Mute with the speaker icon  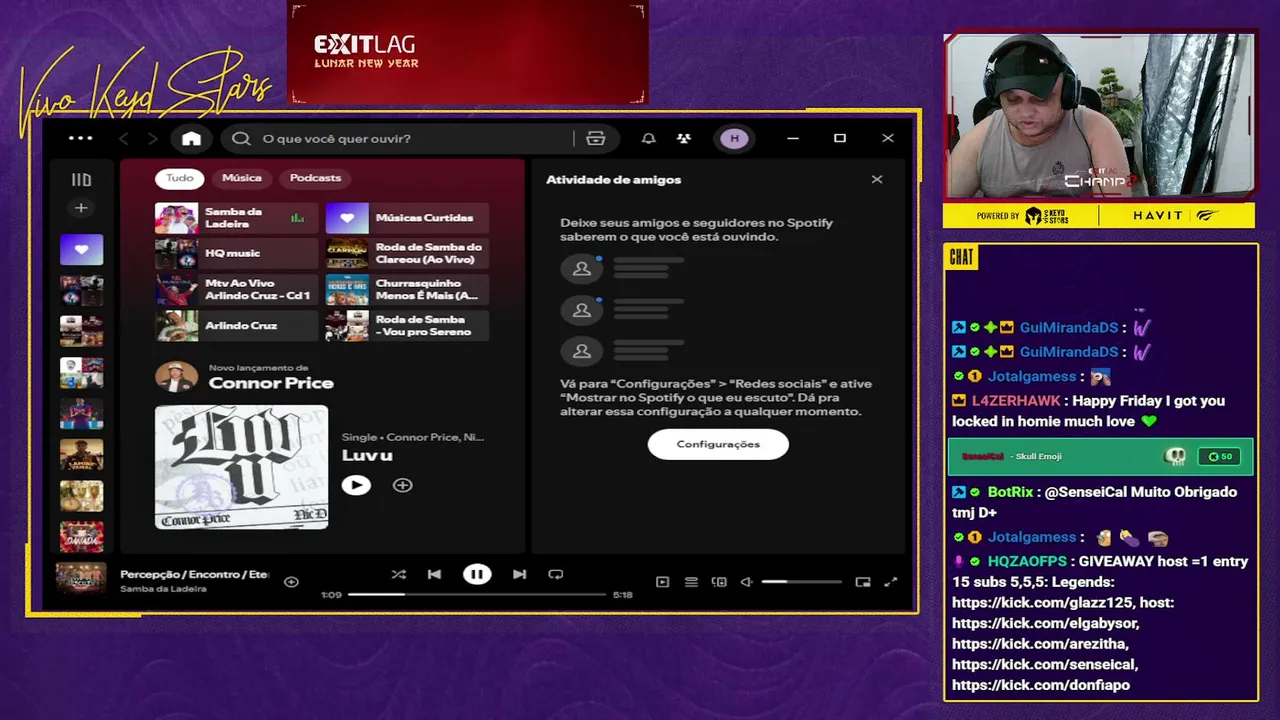tap(746, 581)
